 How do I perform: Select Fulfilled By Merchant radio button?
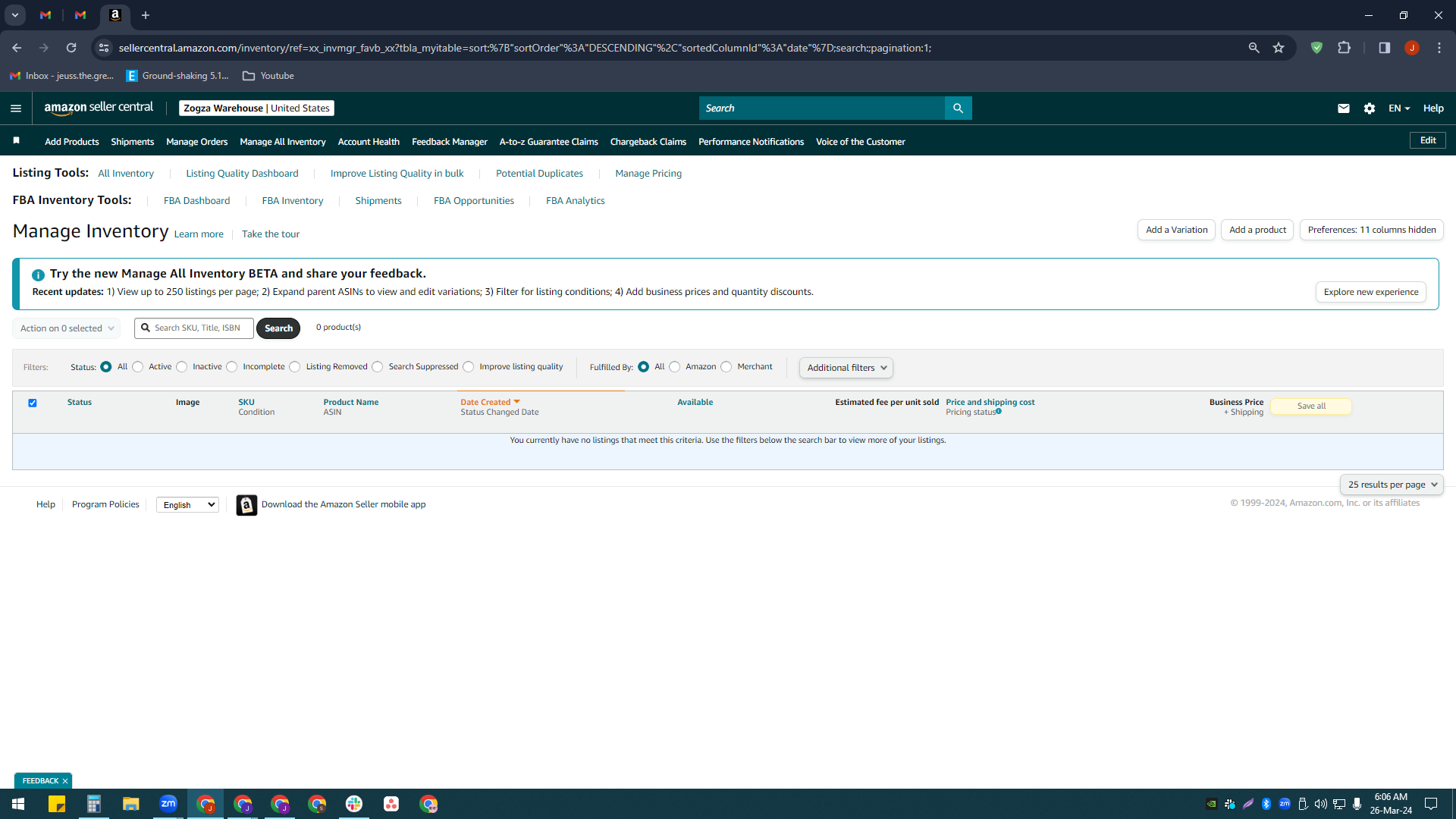(x=726, y=367)
